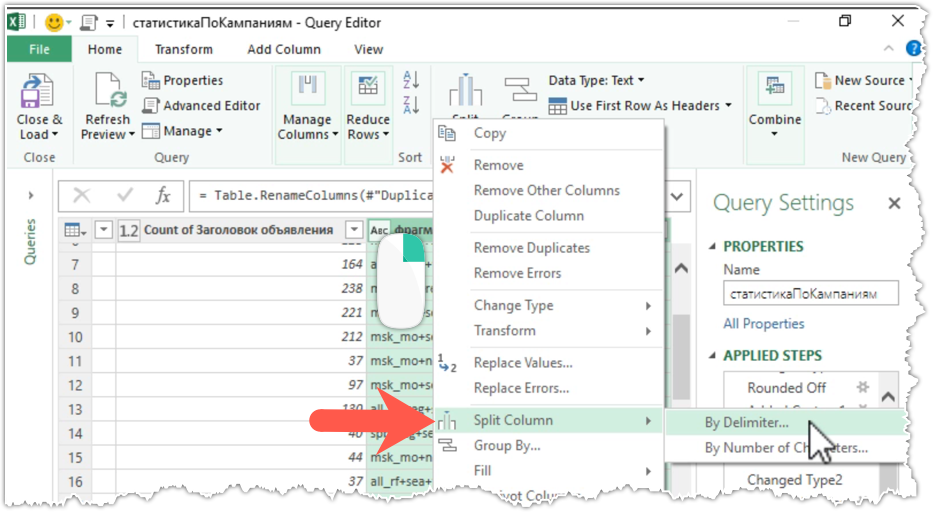The image size is (934, 513).
Task: Switch to the Add Column tab
Action: 284,49
